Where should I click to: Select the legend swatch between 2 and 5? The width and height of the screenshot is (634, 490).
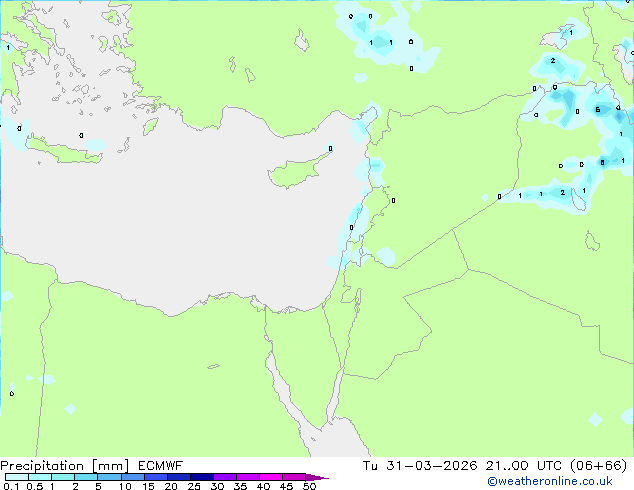click(x=86, y=477)
